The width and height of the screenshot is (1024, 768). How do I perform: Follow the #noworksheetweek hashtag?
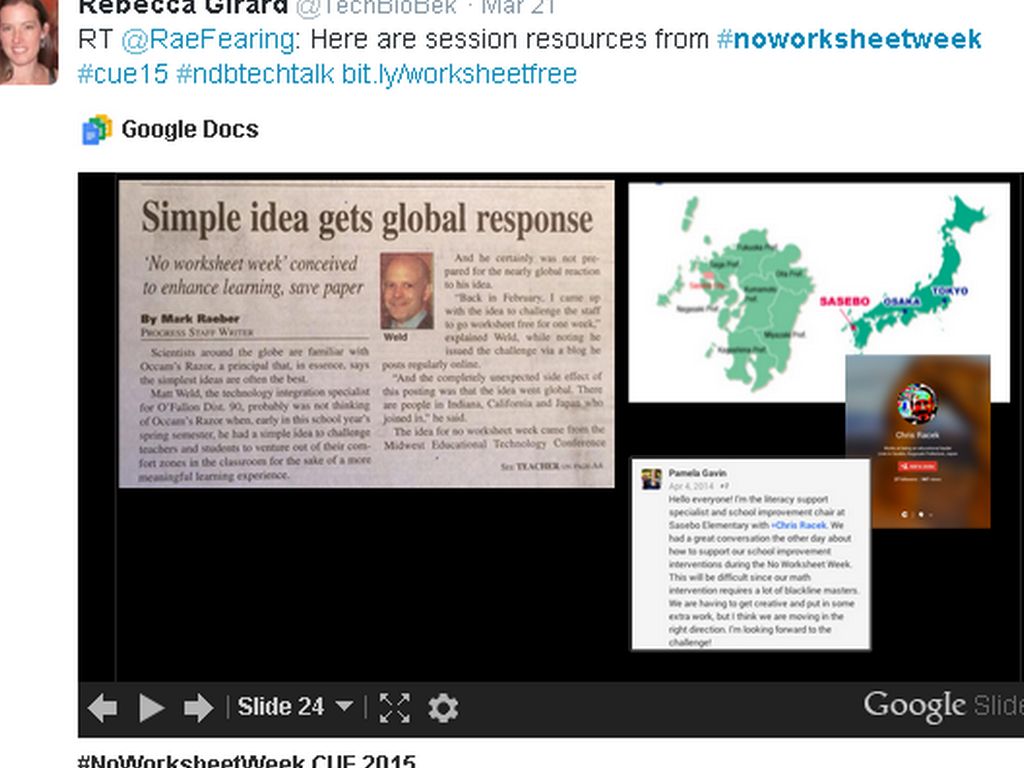point(849,40)
